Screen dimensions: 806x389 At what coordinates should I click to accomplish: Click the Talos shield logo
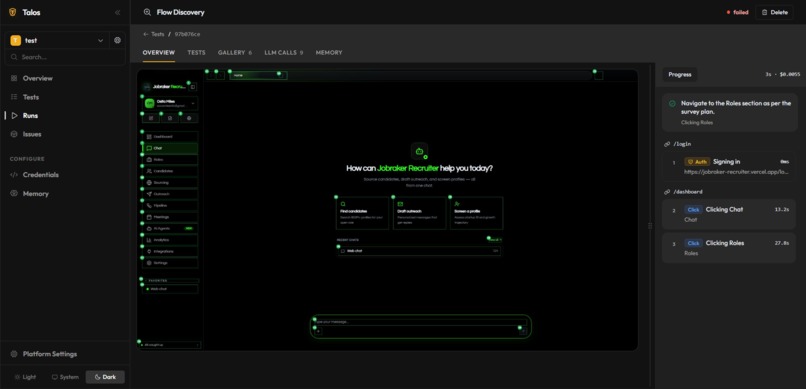coord(13,12)
